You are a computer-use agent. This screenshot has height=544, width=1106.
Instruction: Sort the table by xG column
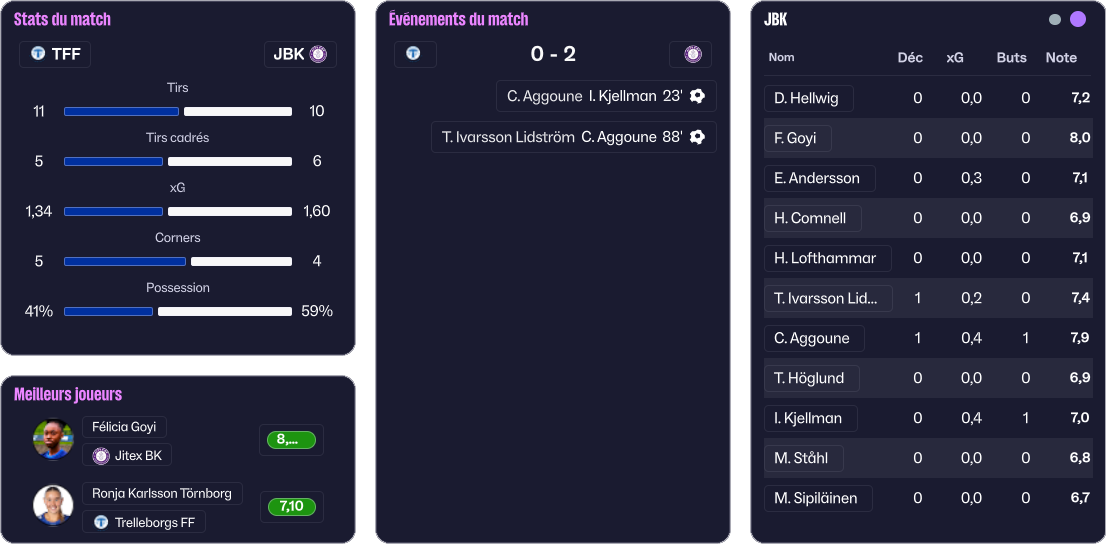(955, 58)
